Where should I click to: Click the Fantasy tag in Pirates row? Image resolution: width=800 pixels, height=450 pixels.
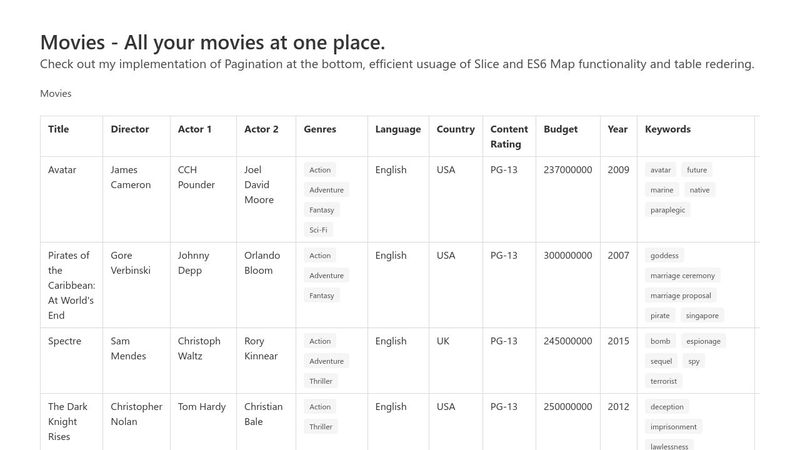click(x=321, y=295)
